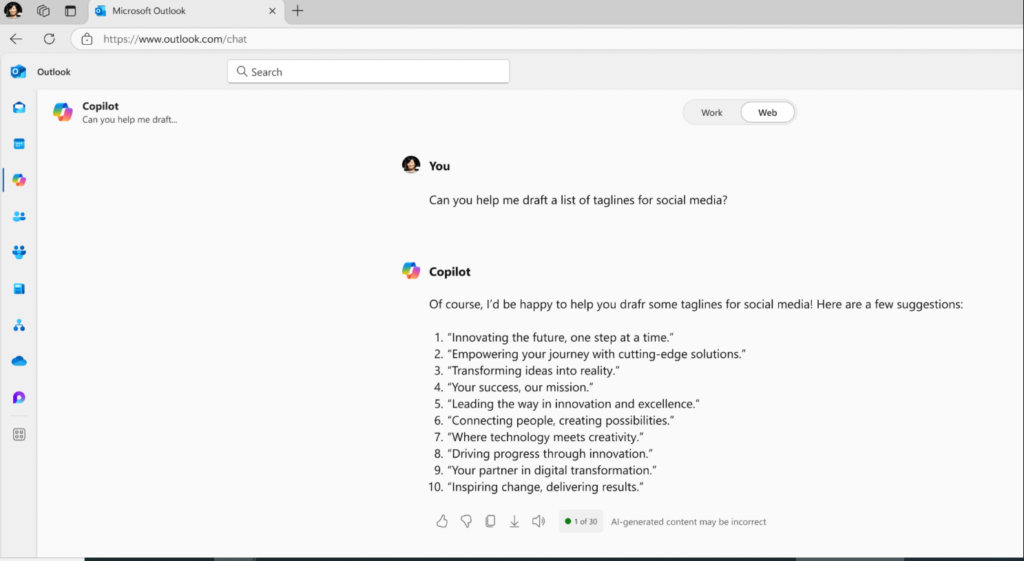Reload the page with Refresh button
Image resolution: width=1024 pixels, height=561 pixels.
[49, 39]
